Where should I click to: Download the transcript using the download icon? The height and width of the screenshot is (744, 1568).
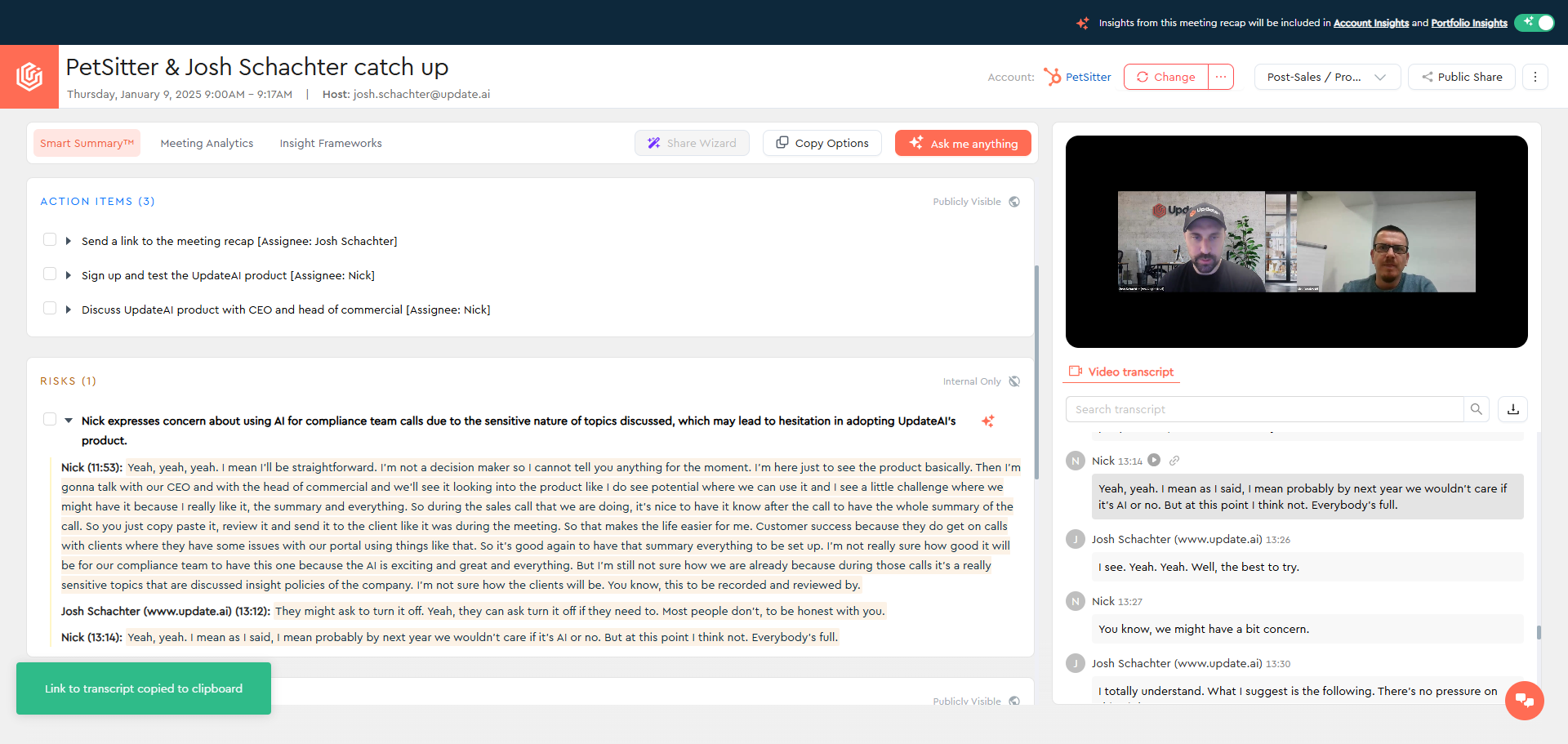click(x=1513, y=409)
